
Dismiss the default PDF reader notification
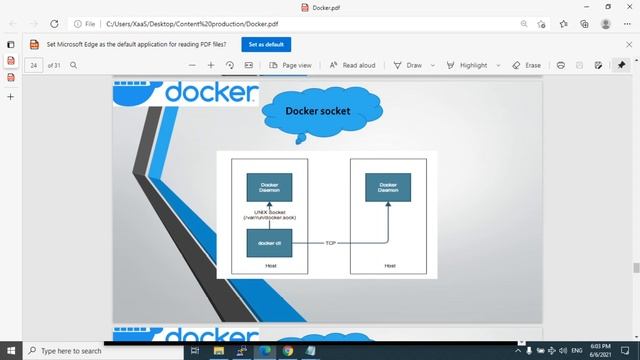(629, 44)
